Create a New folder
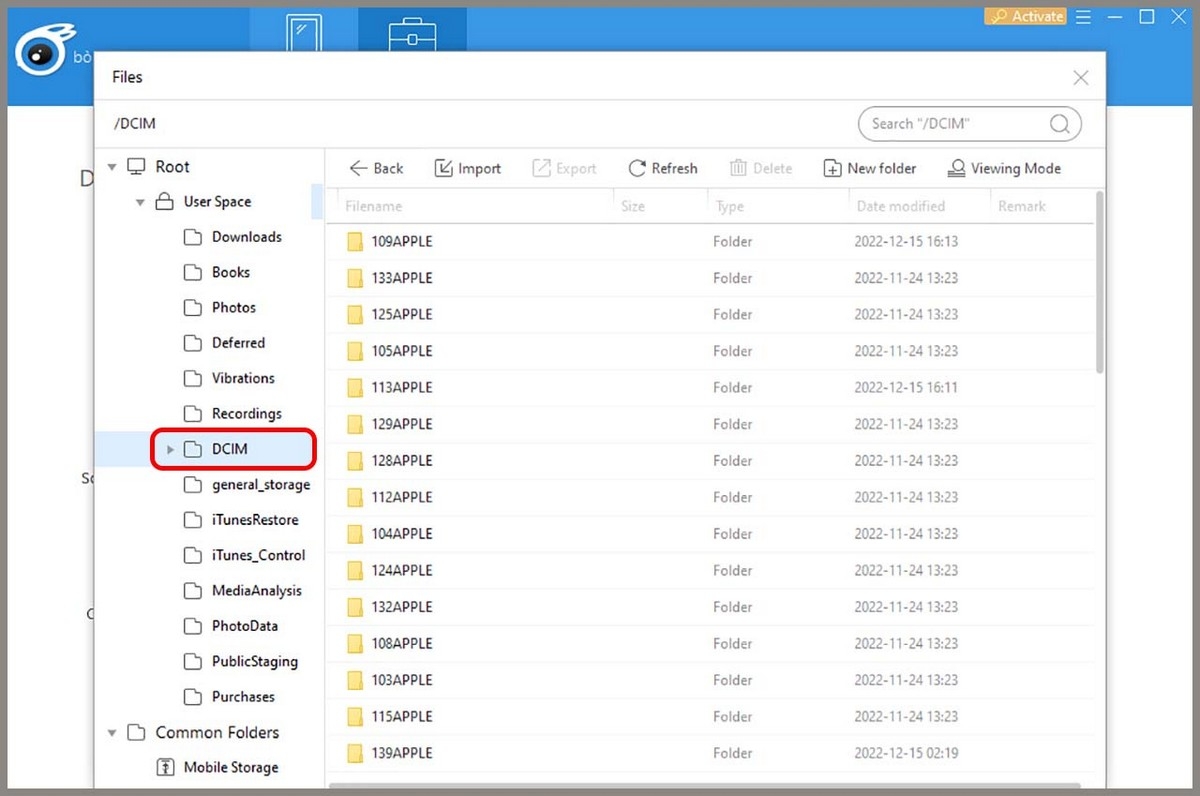The width and height of the screenshot is (1200, 796). pyautogui.click(x=869, y=168)
